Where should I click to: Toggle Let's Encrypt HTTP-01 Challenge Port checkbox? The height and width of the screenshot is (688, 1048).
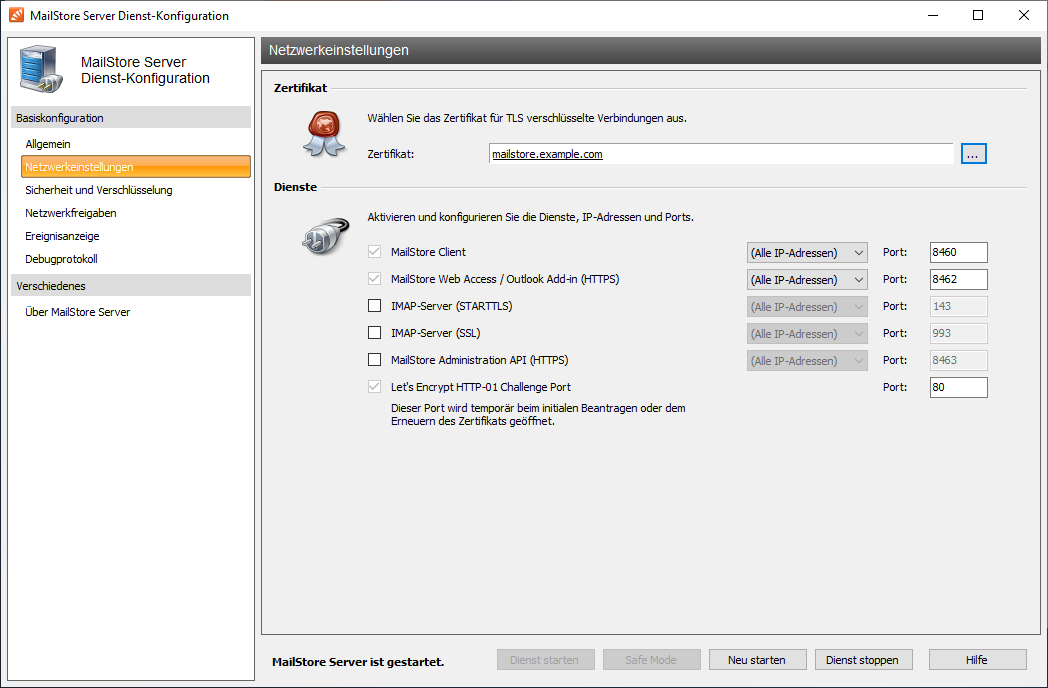(x=374, y=387)
